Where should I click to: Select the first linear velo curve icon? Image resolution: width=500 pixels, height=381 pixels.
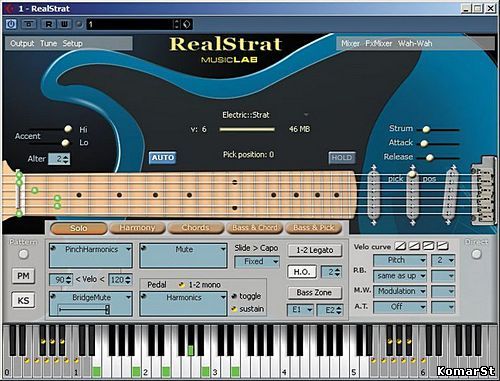click(400, 246)
